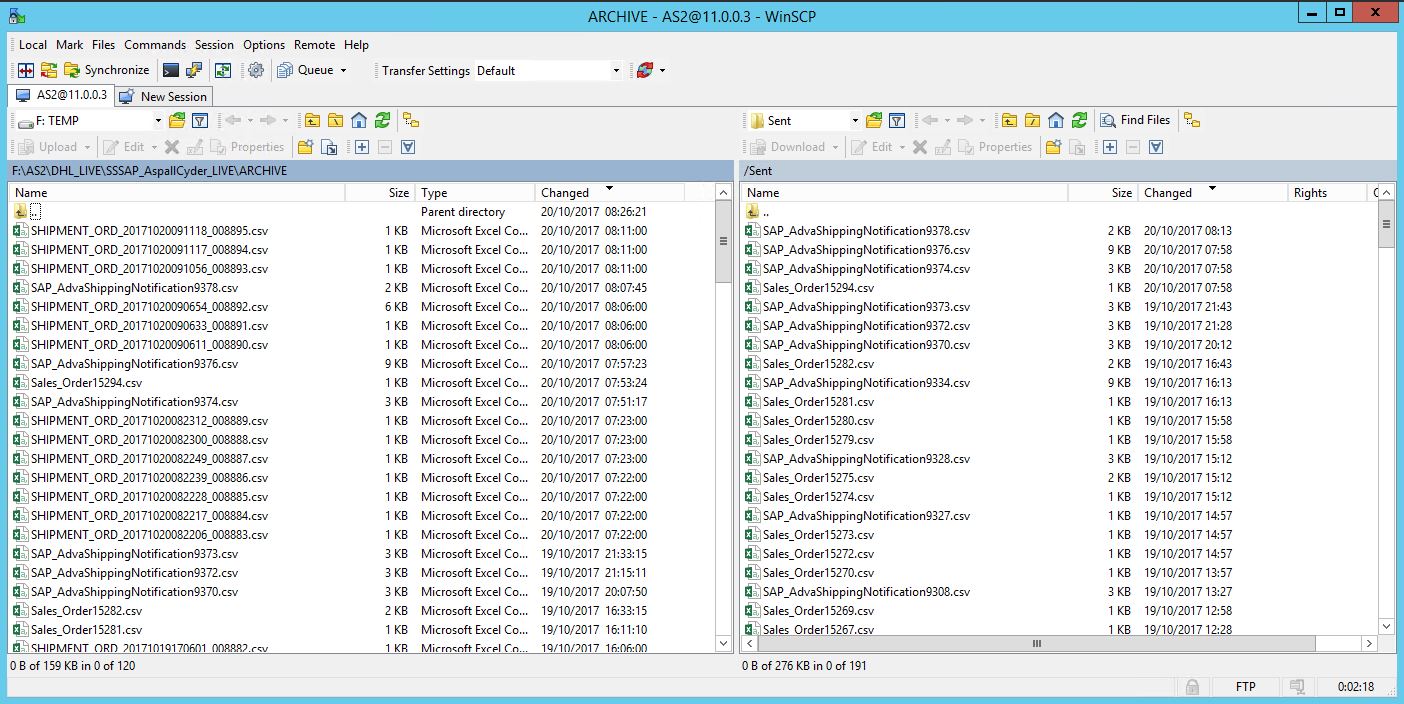Click Select Files plus icon in local panel

coord(362,147)
